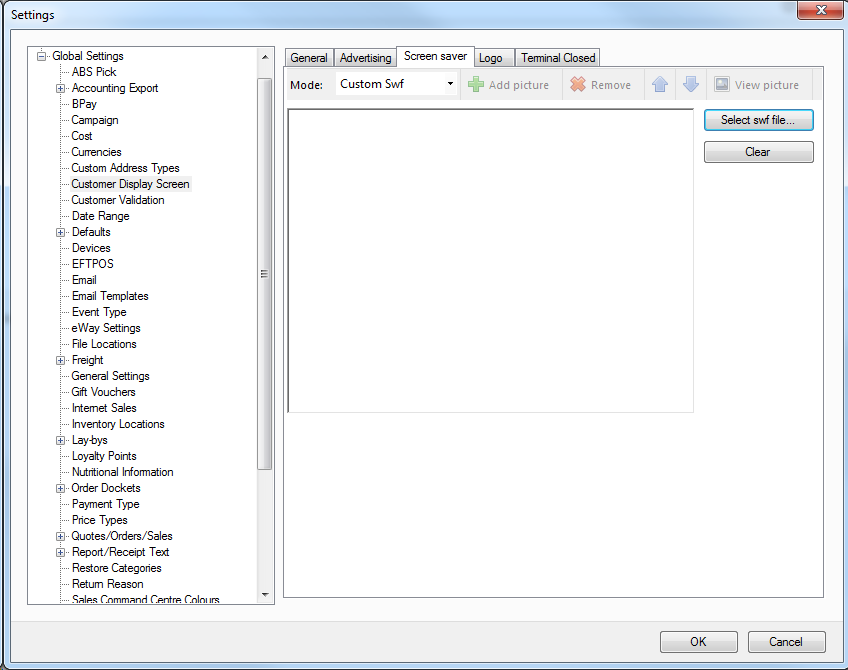Select Email Templates in the settings tree
The image size is (848, 670).
click(110, 296)
